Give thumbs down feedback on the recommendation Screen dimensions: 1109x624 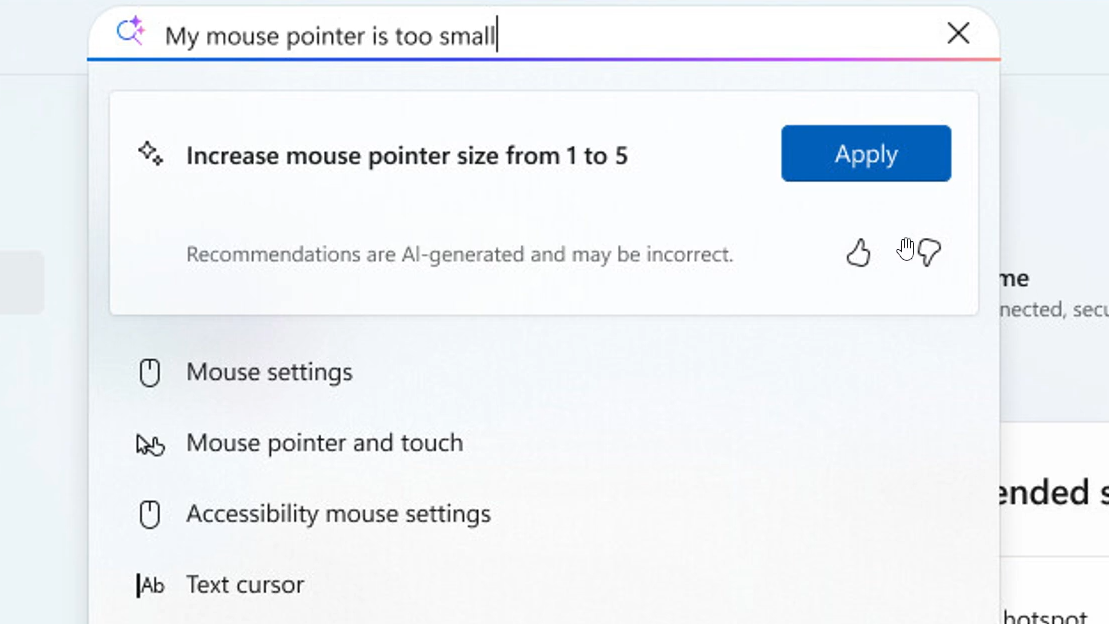pos(930,253)
